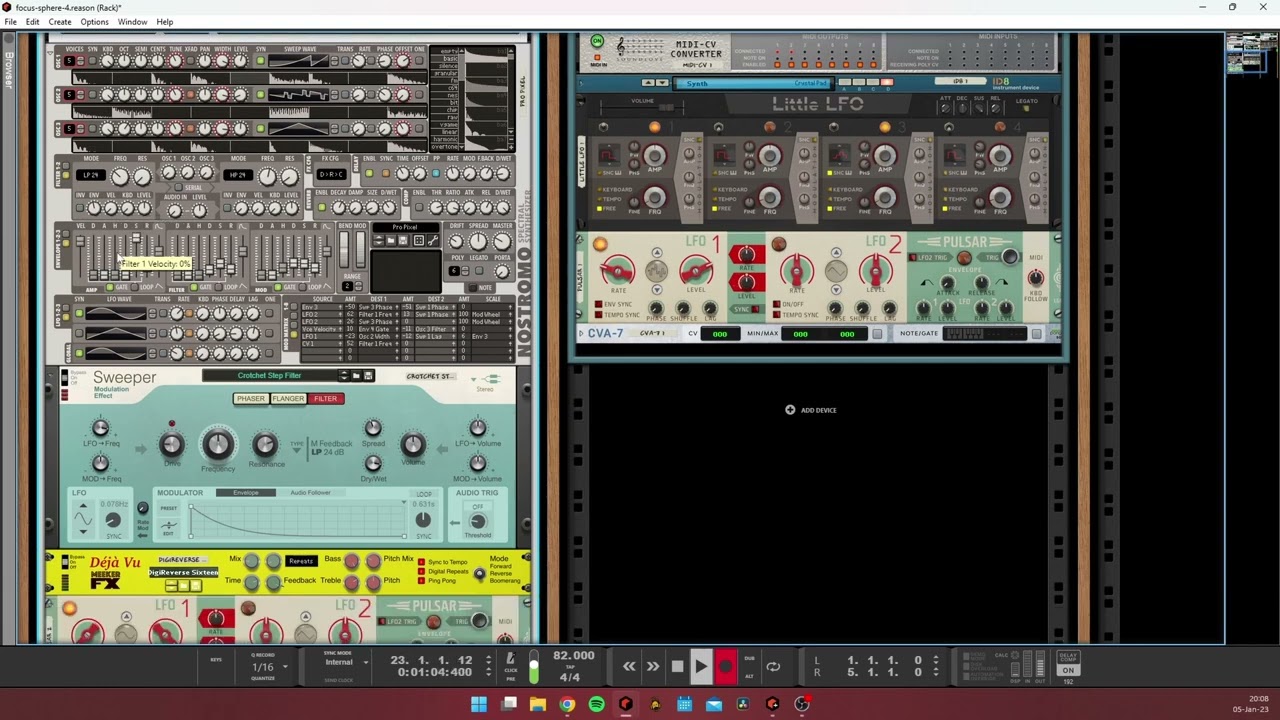Toggle Ping Pong on Déjà Vu
Image resolution: width=1280 pixels, height=720 pixels.
coord(421,581)
